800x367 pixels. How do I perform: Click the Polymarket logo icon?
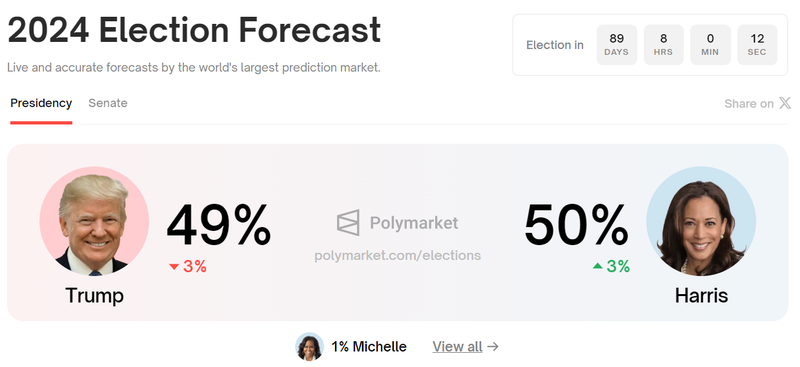(348, 223)
